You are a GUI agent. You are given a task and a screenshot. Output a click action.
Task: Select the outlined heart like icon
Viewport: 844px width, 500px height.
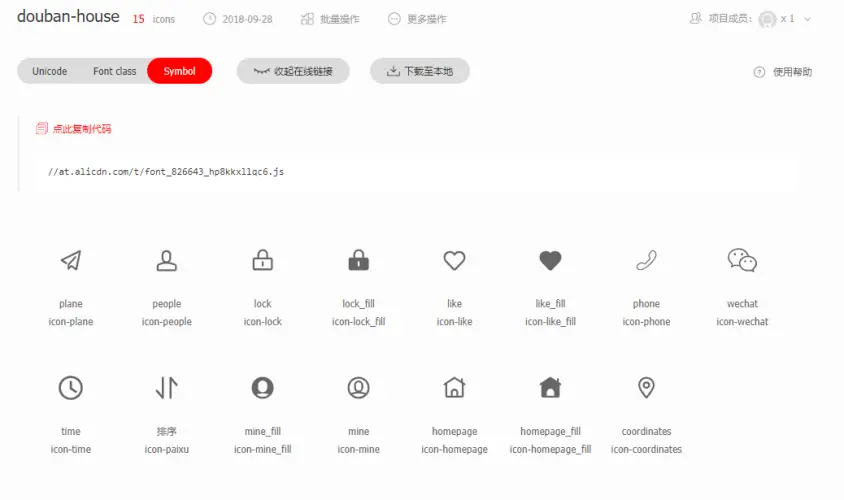(x=454, y=260)
